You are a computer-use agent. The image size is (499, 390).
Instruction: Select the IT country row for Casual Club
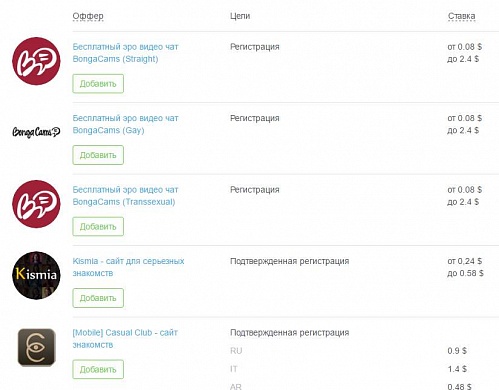coord(356,369)
